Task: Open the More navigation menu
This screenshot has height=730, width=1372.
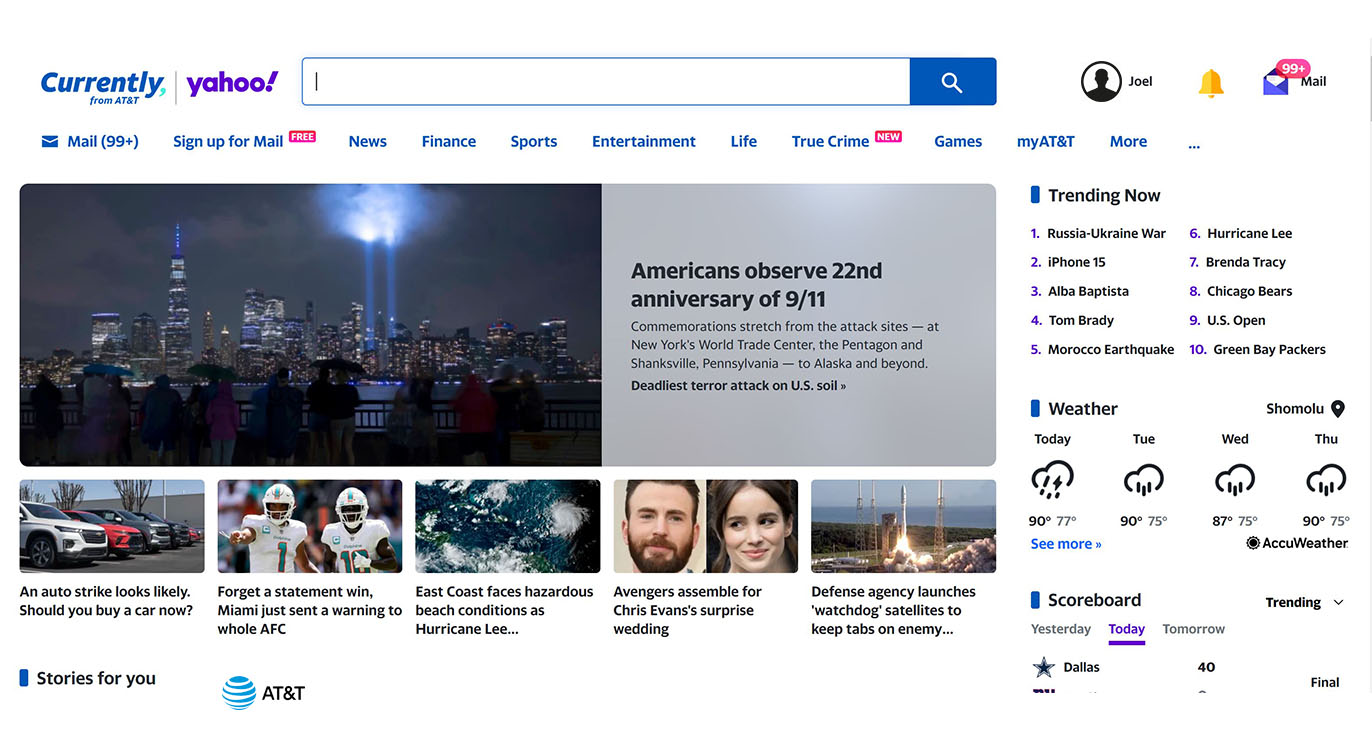Action: (x=1128, y=142)
